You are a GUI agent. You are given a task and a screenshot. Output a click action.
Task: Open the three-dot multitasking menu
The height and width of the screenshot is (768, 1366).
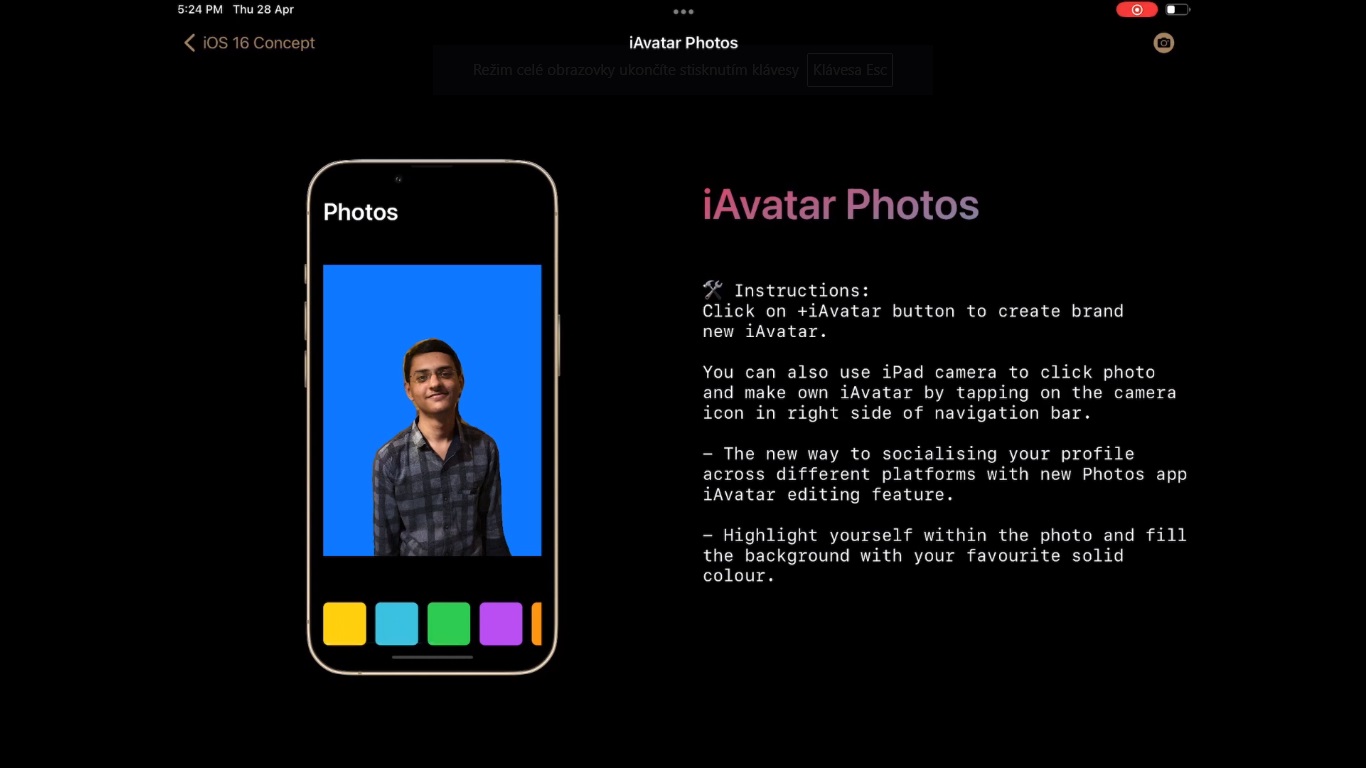point(683,12)
